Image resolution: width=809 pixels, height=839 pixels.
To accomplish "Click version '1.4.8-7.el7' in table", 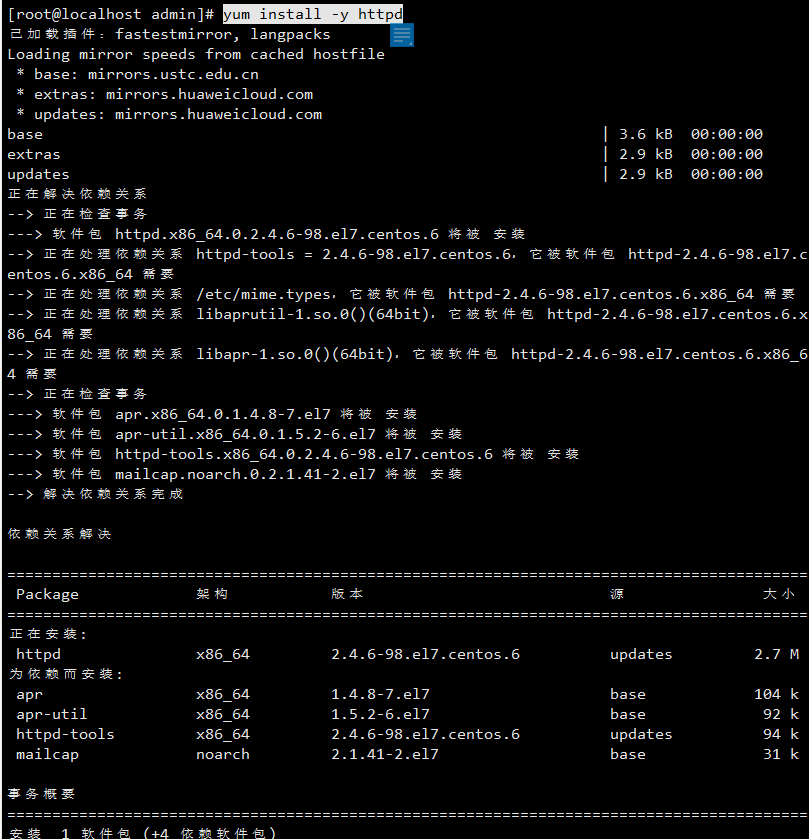I will (x=380, y=695).
